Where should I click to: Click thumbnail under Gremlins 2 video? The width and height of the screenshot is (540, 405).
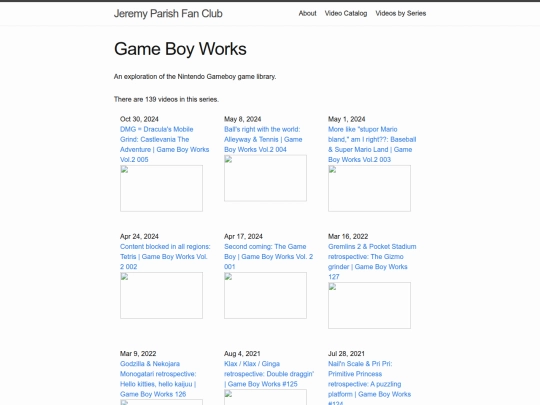[369, 305]
